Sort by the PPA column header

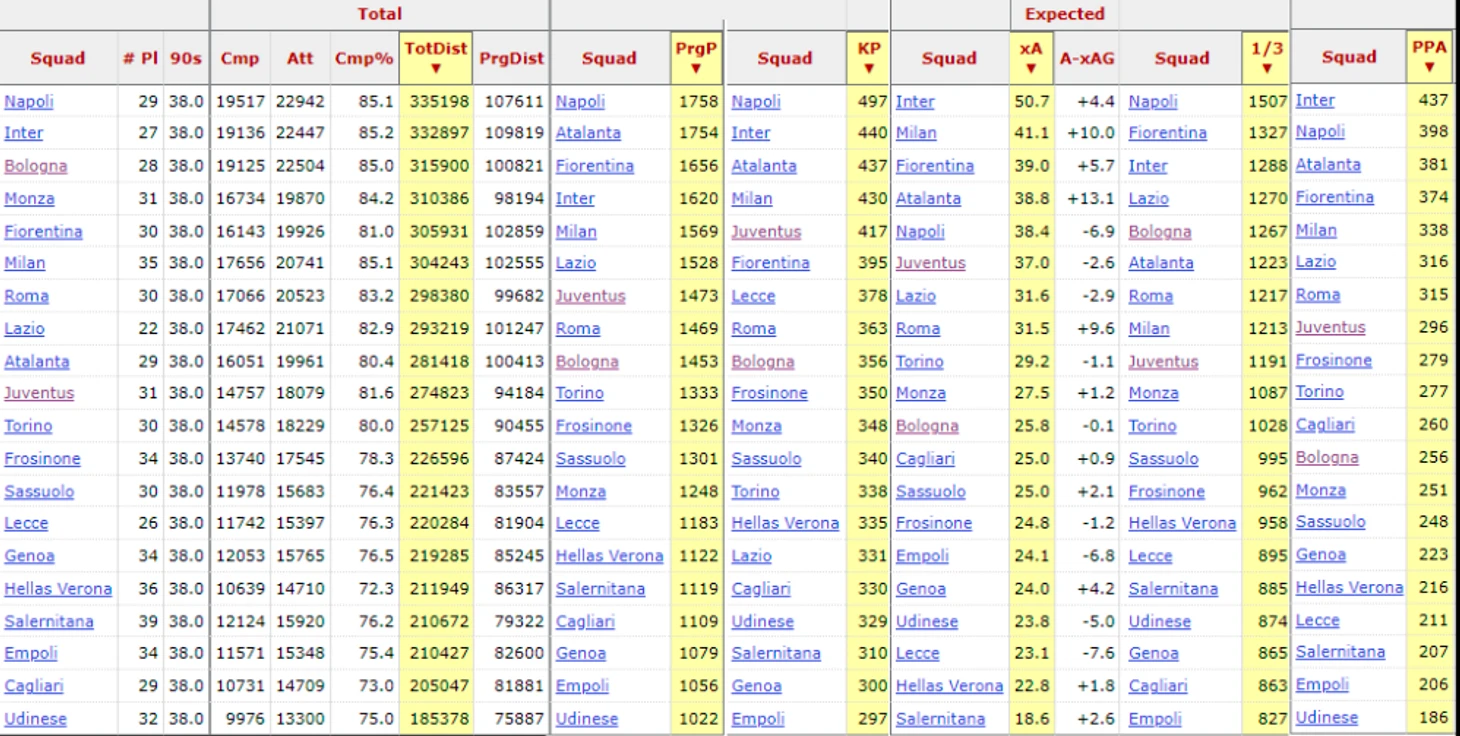pyautogui.click(x=1429, y=57)
